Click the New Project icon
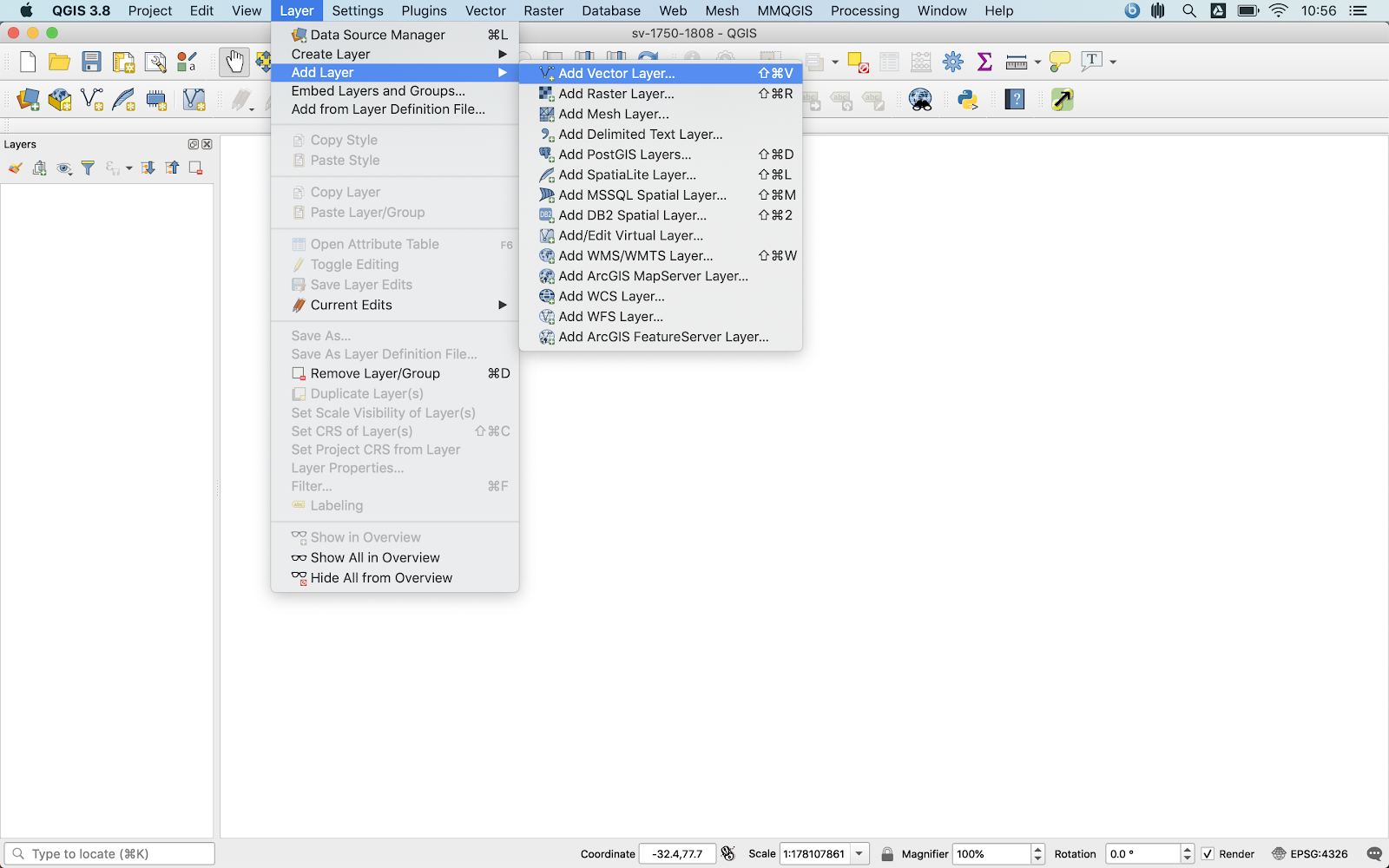The height and width of the screenshot is (868, 1389). [28, 62]
